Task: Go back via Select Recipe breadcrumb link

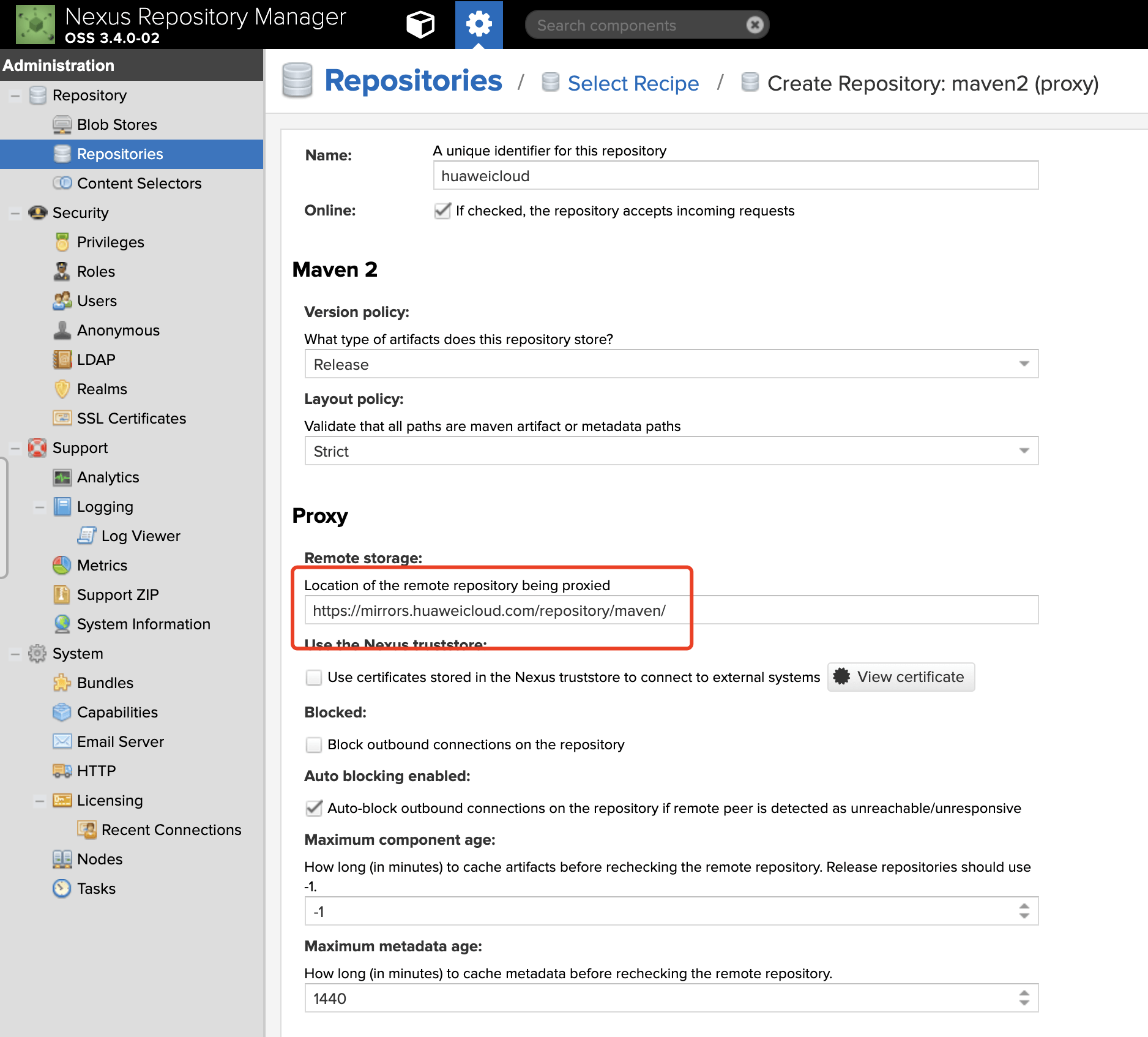Action: (632, 84)
